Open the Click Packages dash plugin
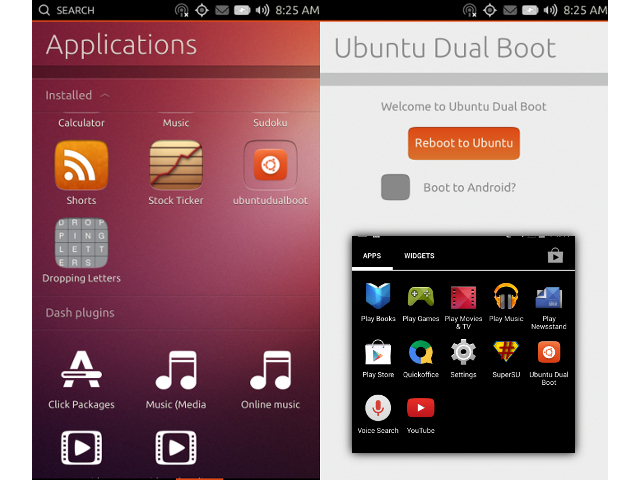The height and width of the screenshot is (480, 640). 81,369
